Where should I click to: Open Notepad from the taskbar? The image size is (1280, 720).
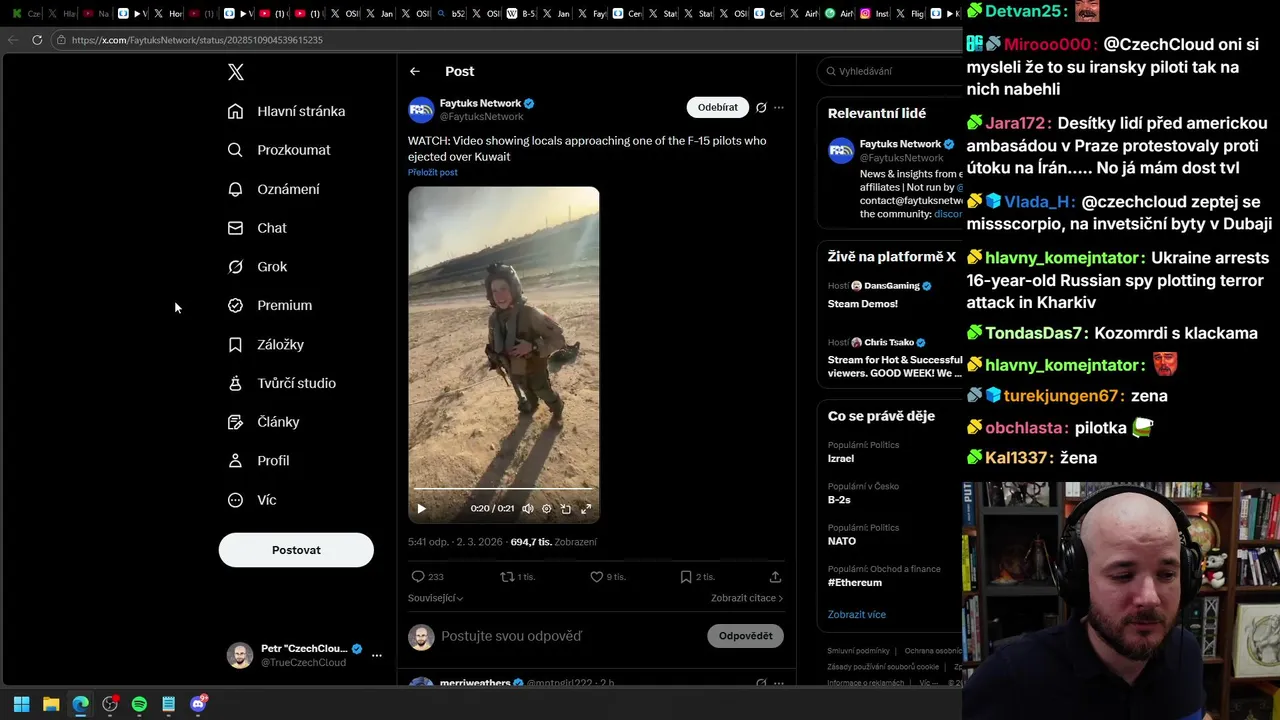[x=169, y=704]
